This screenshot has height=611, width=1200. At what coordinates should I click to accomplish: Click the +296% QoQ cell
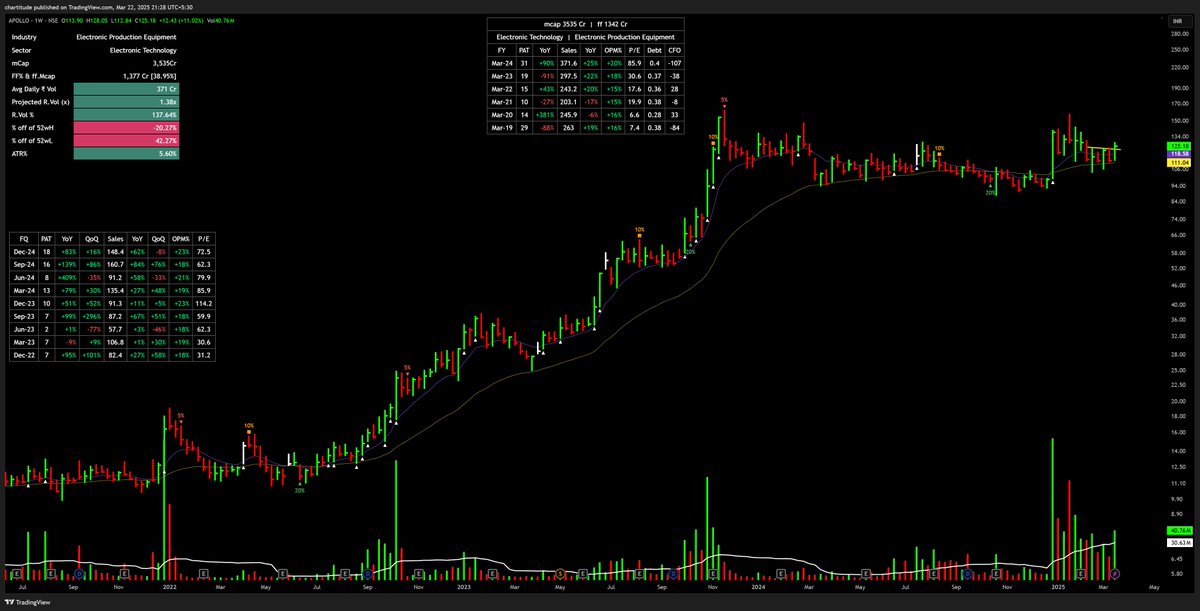pyautogui.click(x=93, y=314)
